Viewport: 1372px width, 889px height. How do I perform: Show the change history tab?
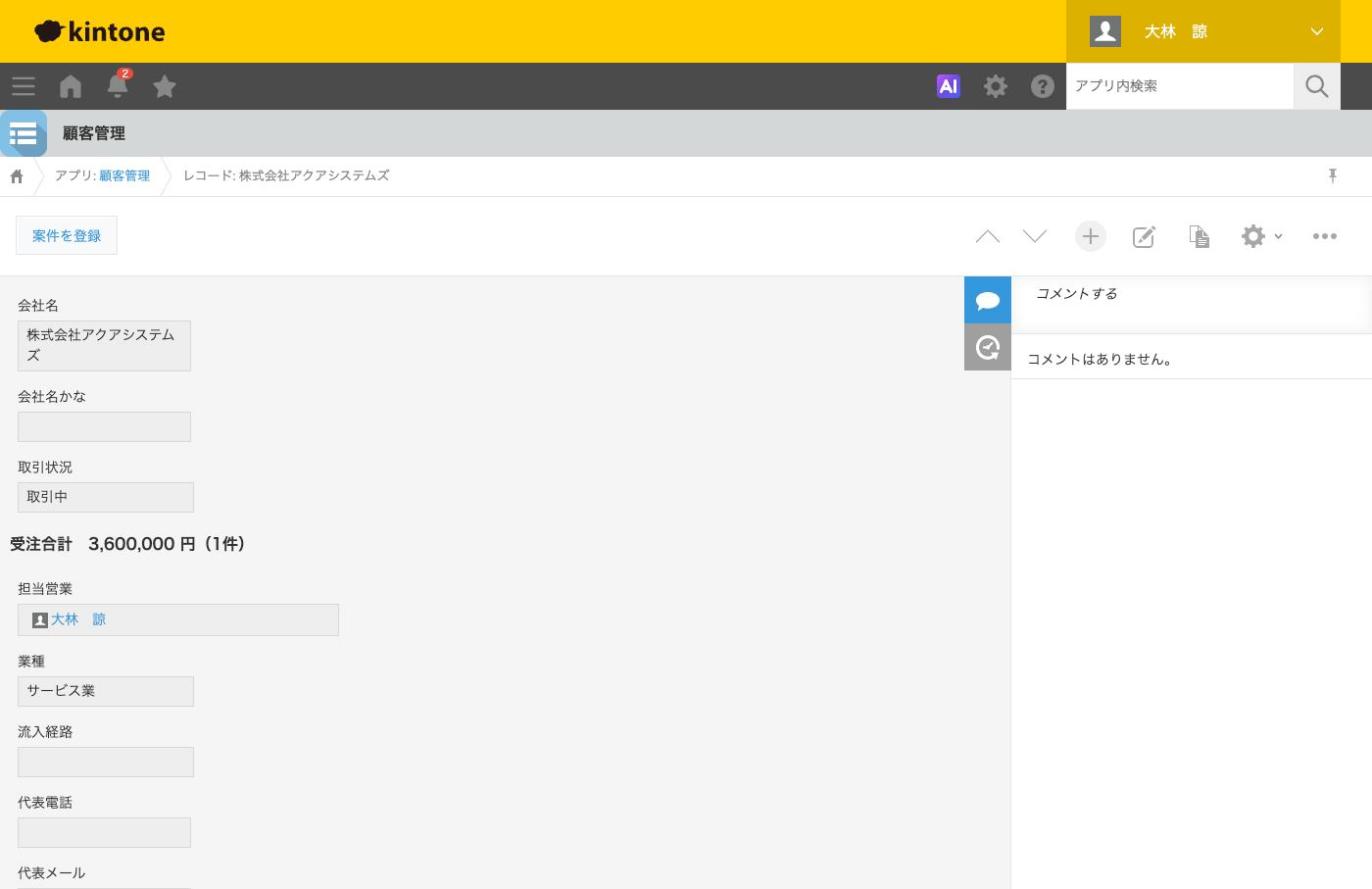point(987,347)
